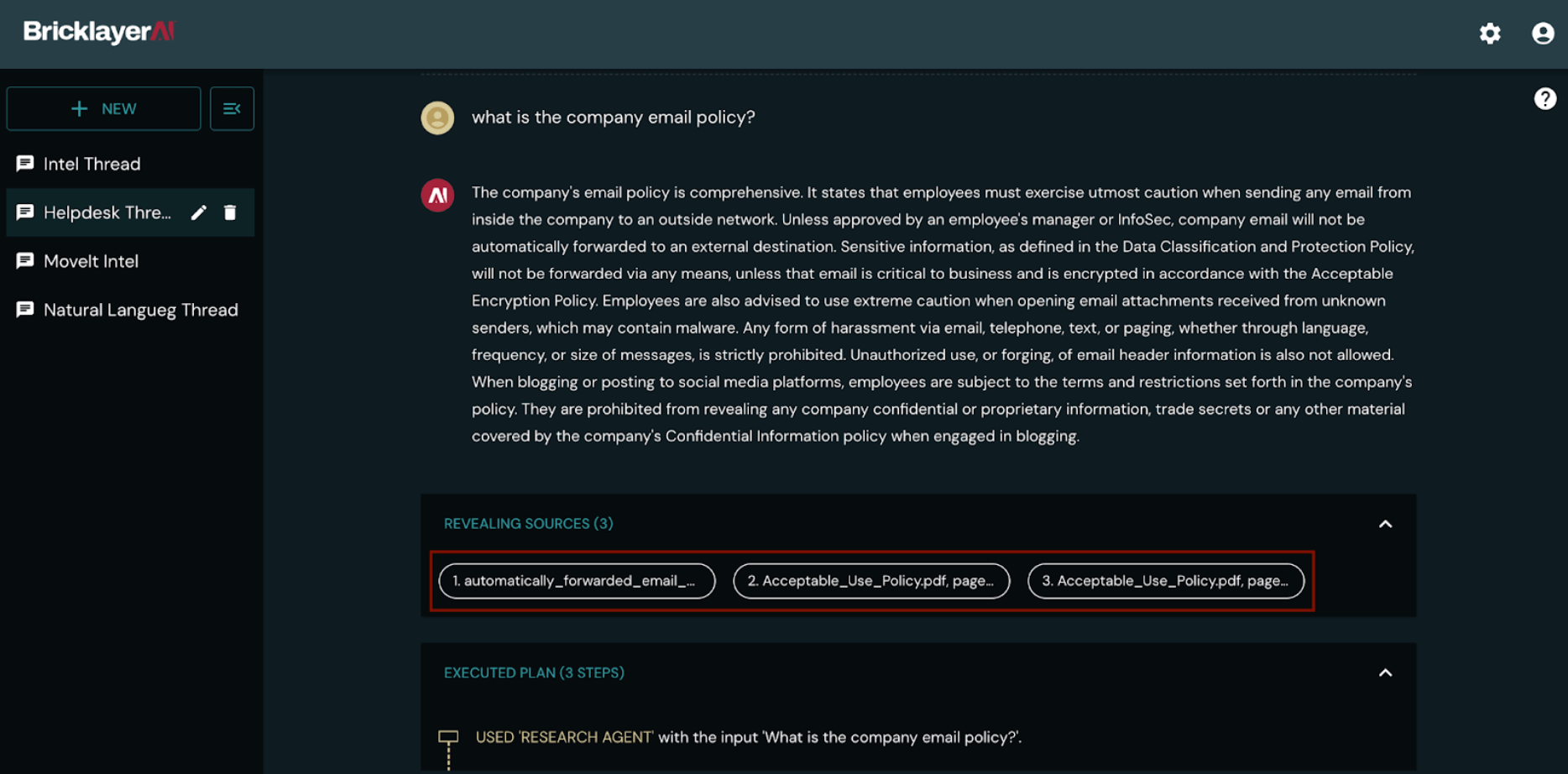Image resolution: width=1568 pixels, height=774 pixels.
Task: Open the settings gear icon
Action: (x=1490, y=34)
